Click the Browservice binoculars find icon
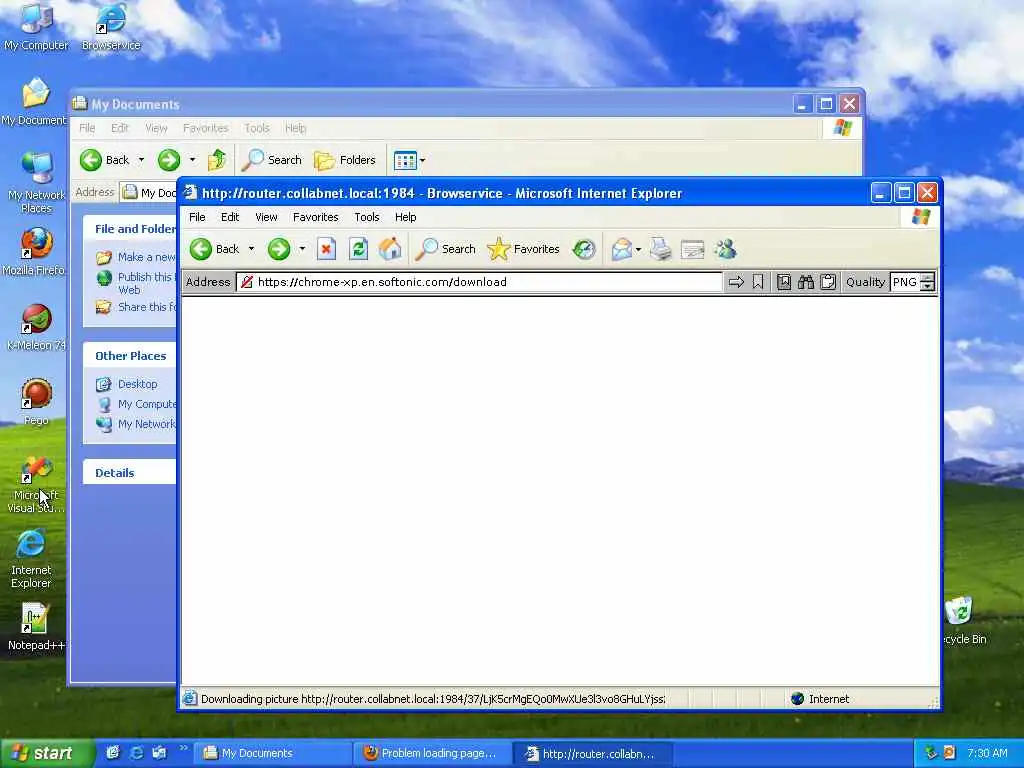The image size is (1024, 768). pos(805,282)
